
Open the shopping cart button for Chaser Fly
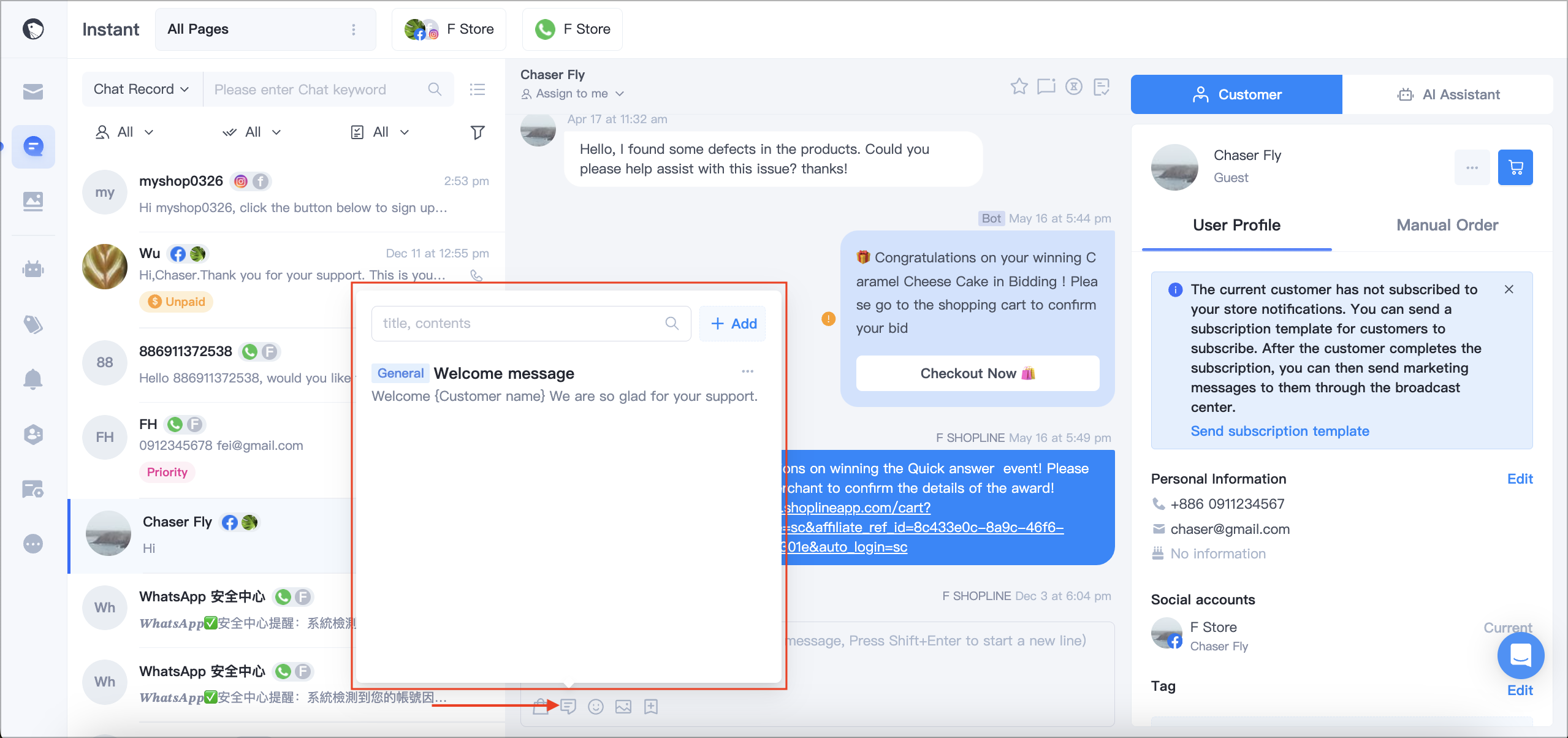(1515, 167)
